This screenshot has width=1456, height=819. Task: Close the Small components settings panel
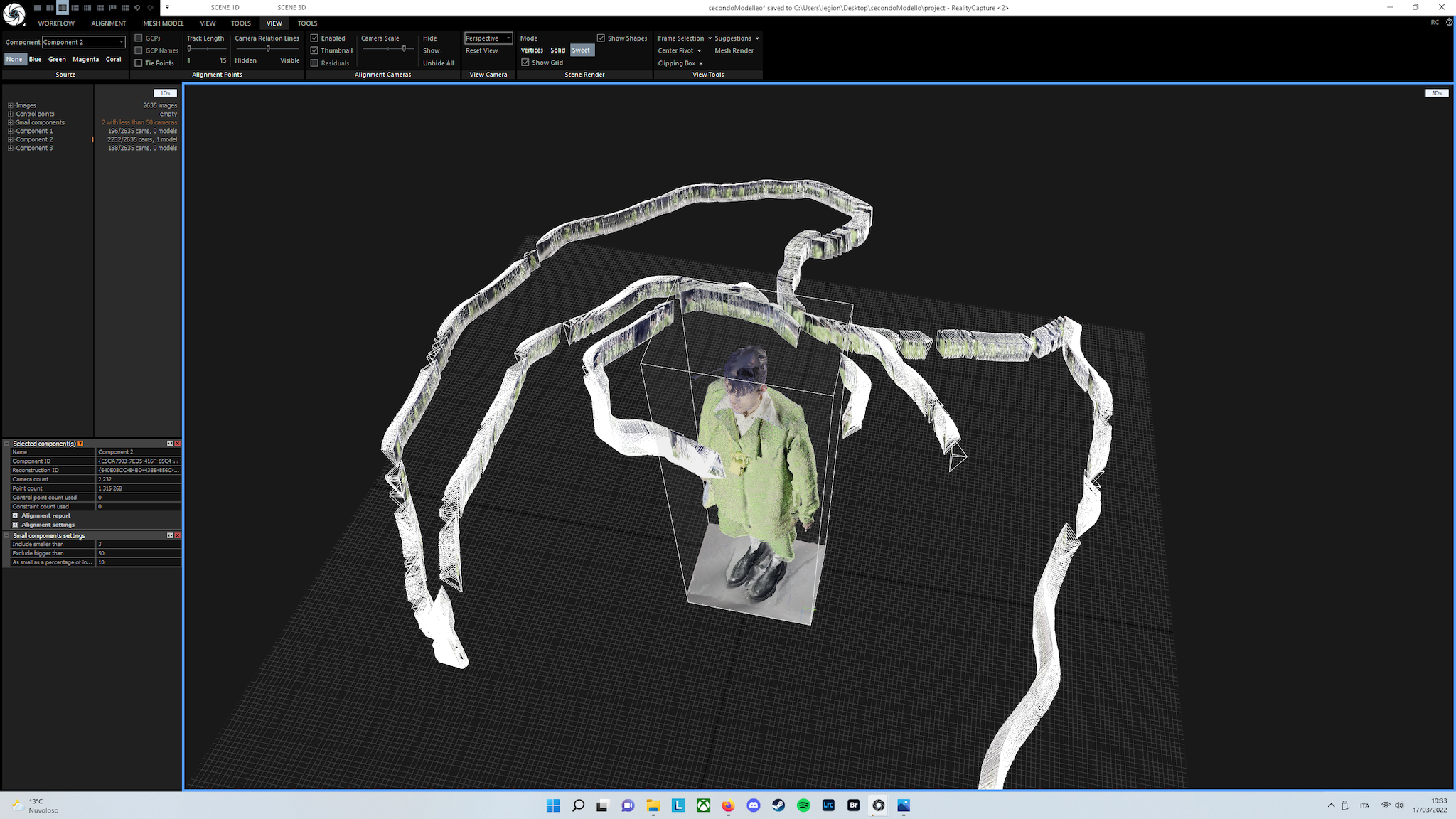pyautogui.click(x=178, y=535)
